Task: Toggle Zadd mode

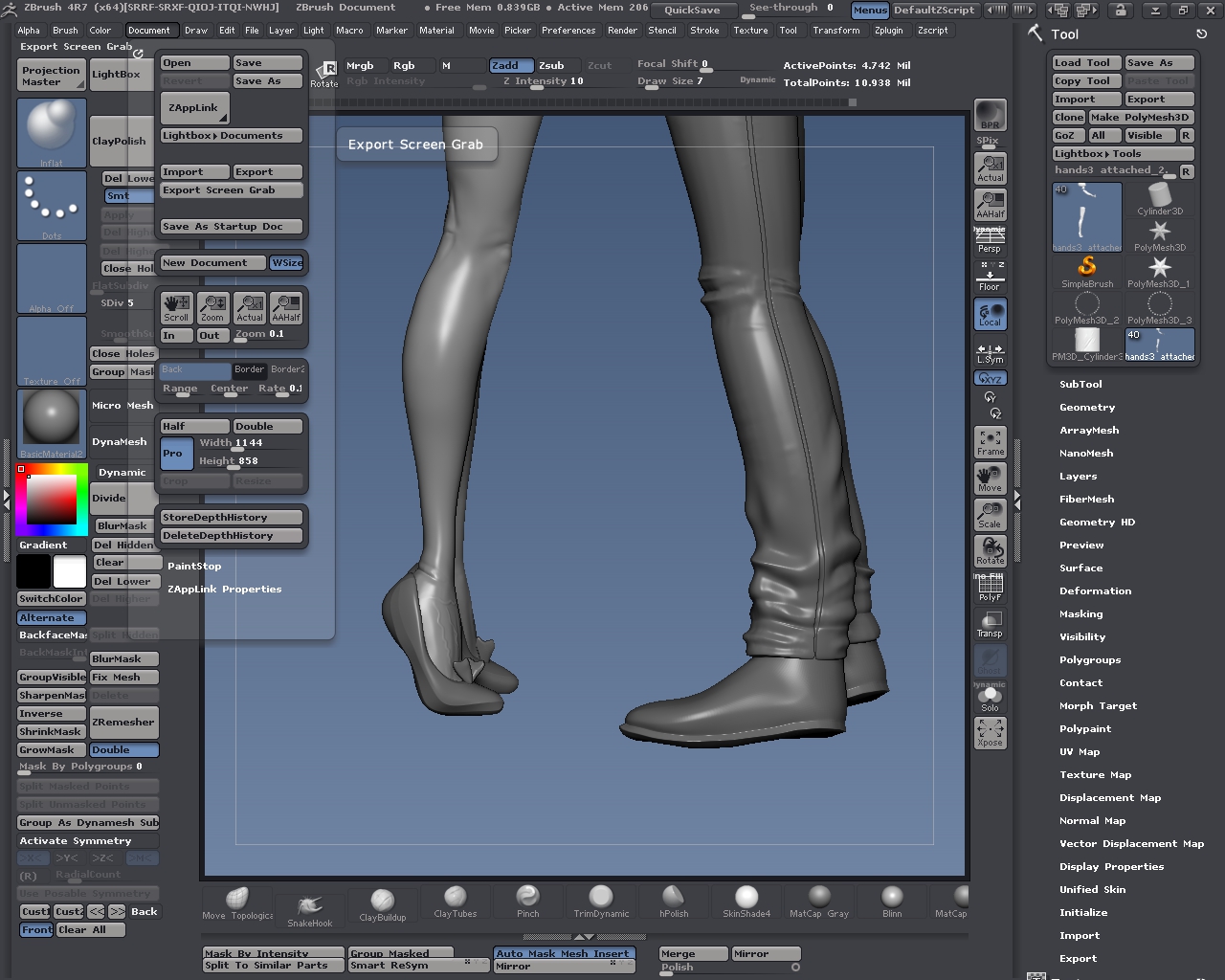Action: (x=511, y=65)
